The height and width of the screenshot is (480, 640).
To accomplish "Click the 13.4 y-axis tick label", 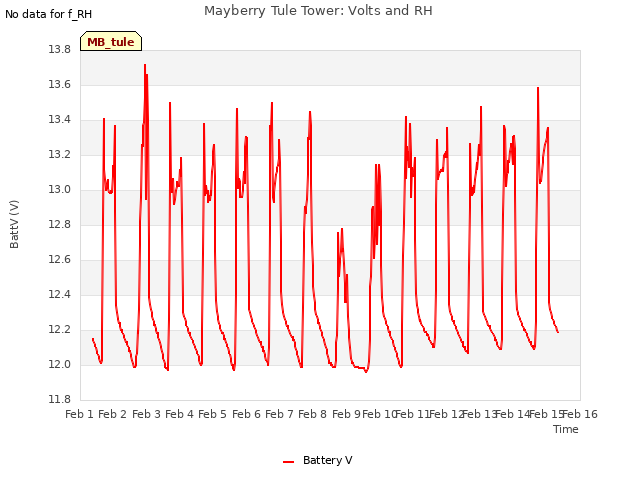I will [60, 120].
